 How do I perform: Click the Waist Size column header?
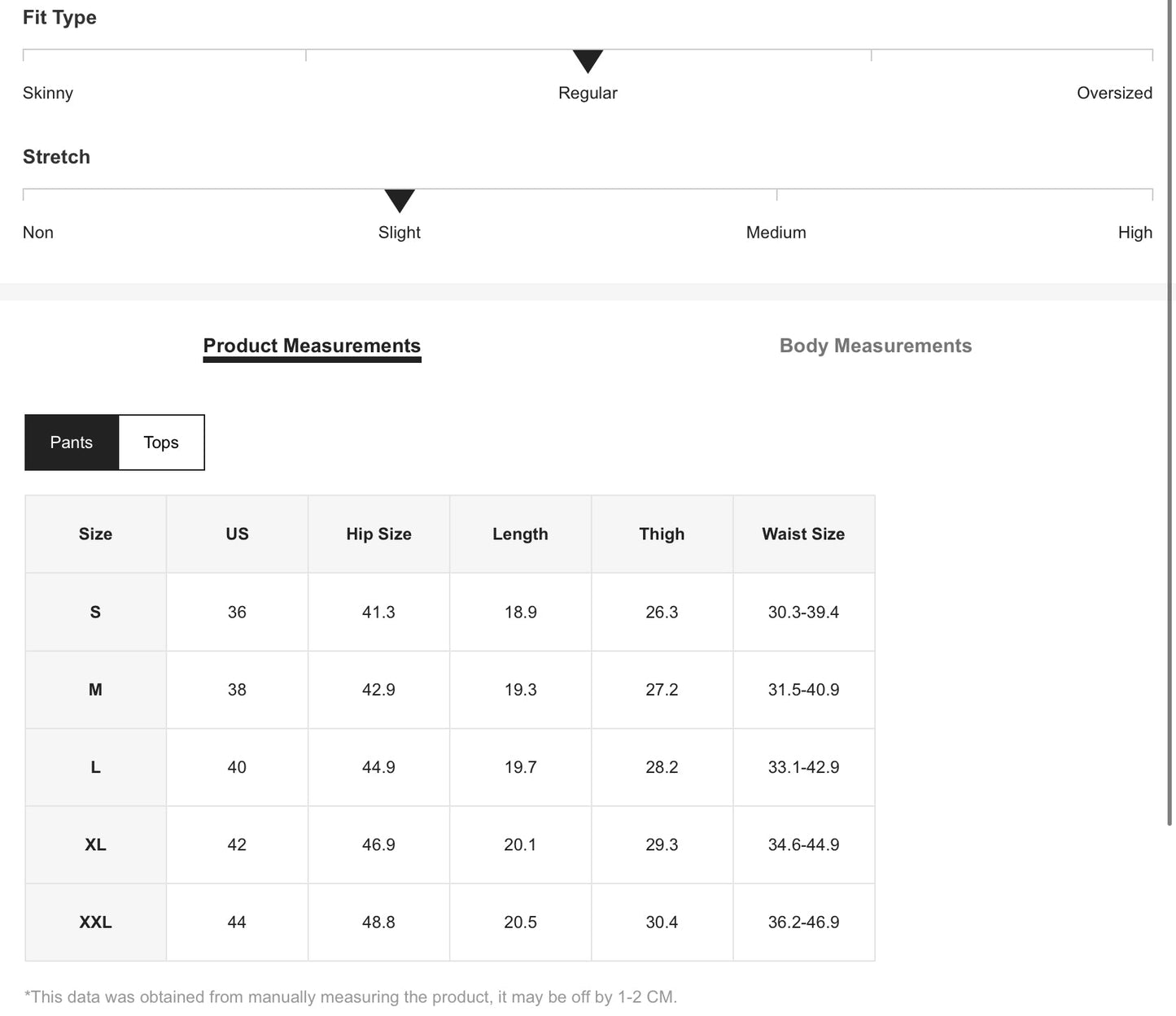tap(803, 534)
